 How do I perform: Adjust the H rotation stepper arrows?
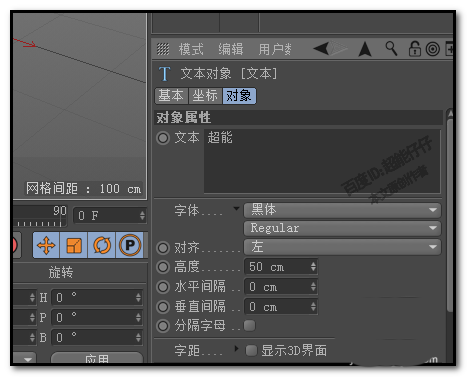(x=138, y=297)
